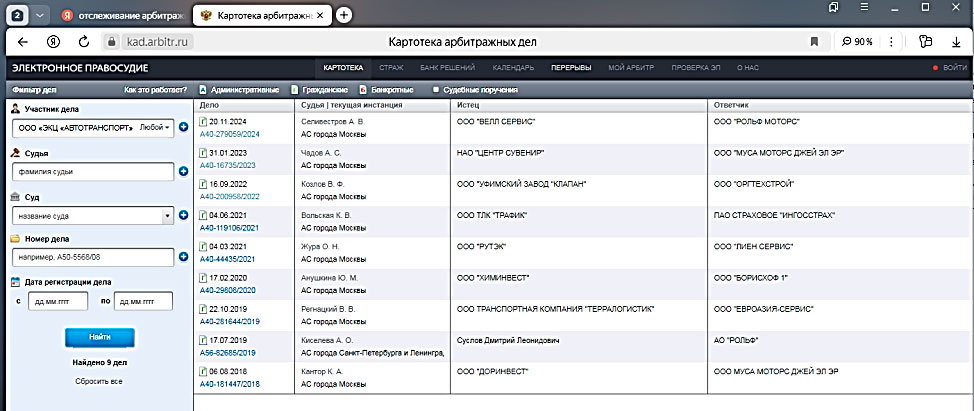Screen dimensions: 974x411
Task: Go back using the browser back arrow
Action: coord(23,42)
